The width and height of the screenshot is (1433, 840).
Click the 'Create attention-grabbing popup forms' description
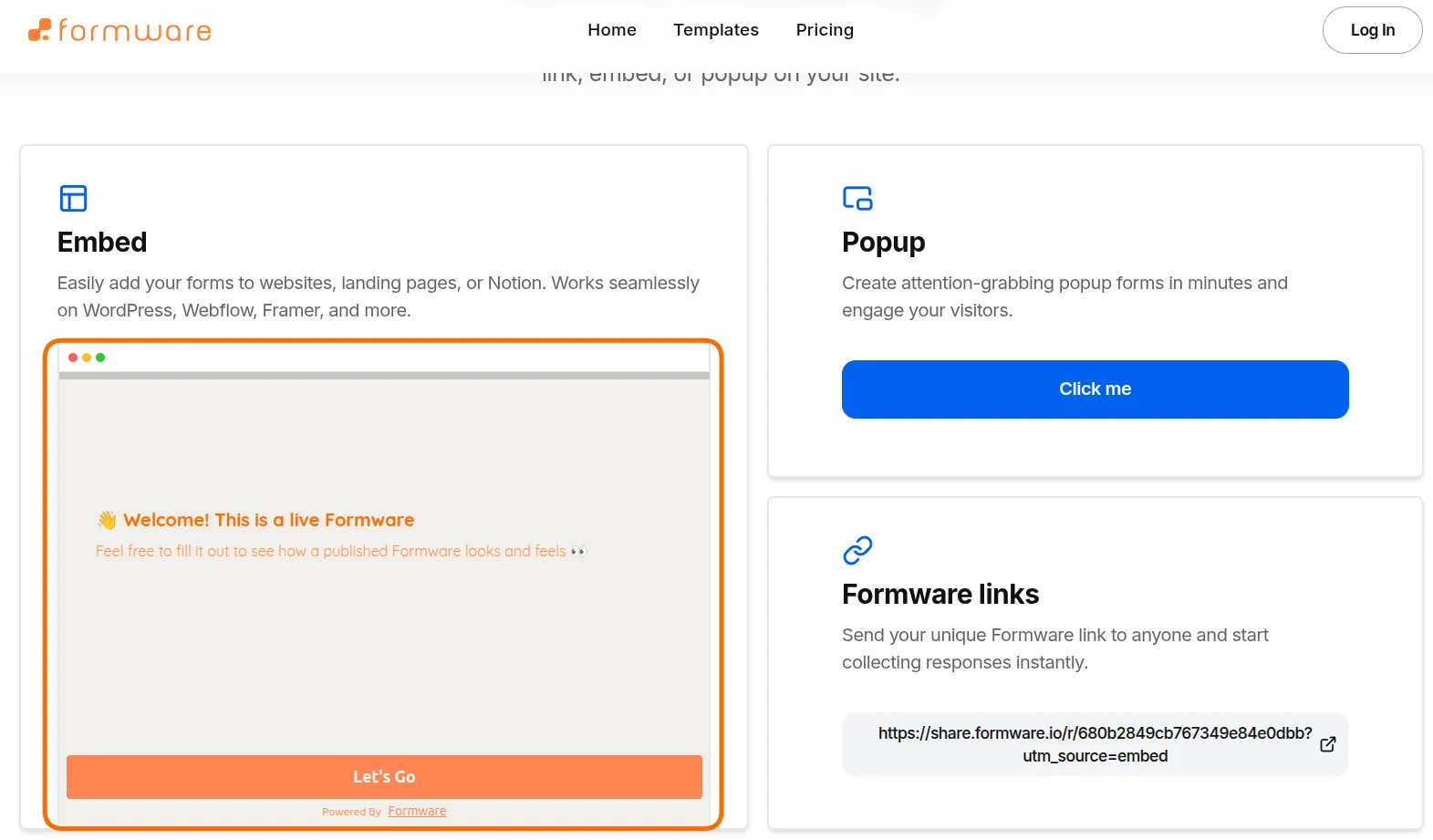pos(1064,296)
